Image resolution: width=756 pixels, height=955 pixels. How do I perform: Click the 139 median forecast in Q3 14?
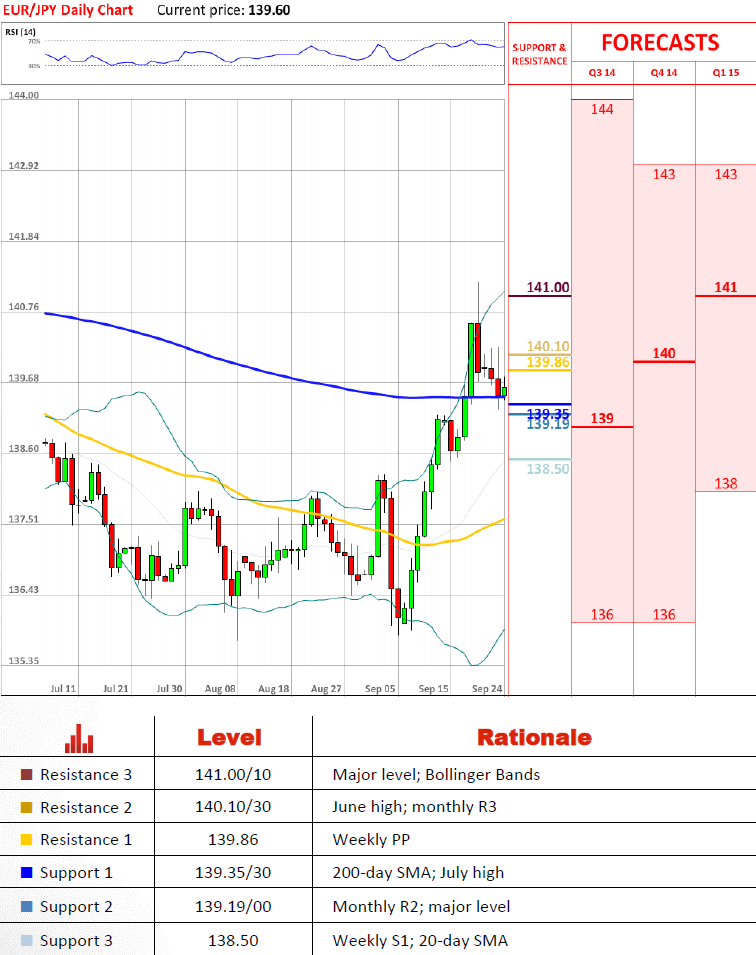[x=602, y=418]
